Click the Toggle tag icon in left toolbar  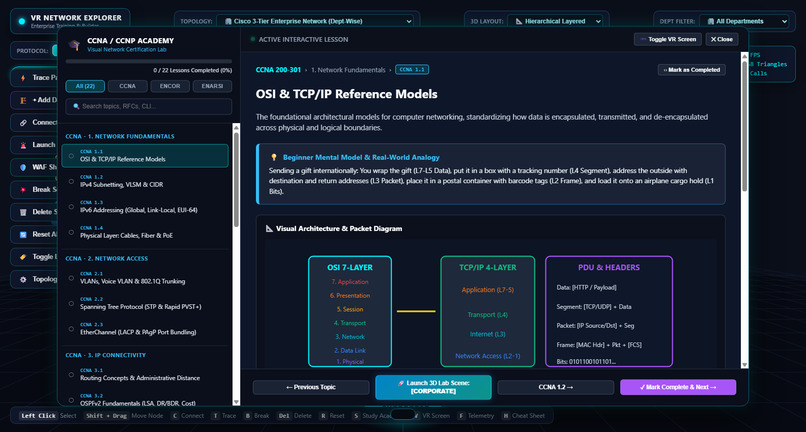(x=23, y=257)
